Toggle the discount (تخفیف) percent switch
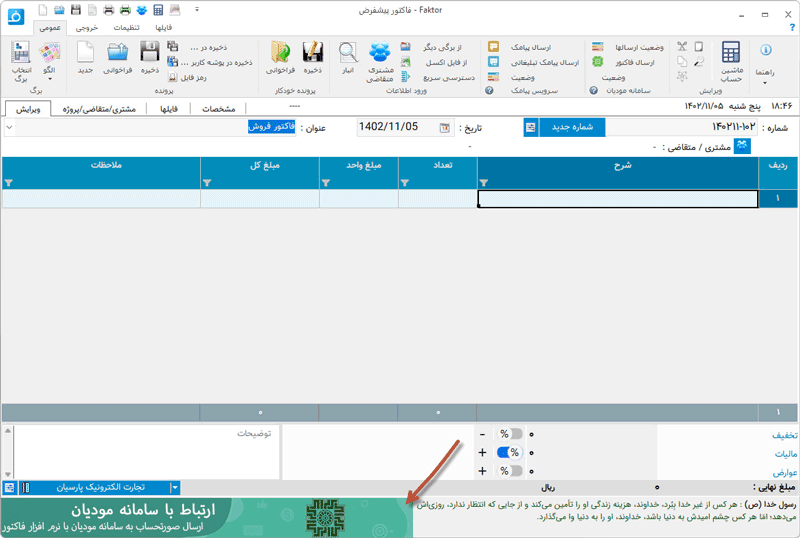The image size is (800, 538). click(x=510, y=434)
